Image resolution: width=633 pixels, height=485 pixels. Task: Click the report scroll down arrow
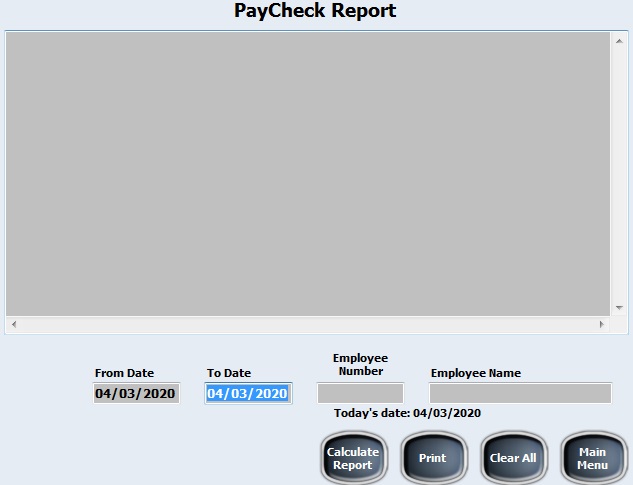[x=619, y=308]
